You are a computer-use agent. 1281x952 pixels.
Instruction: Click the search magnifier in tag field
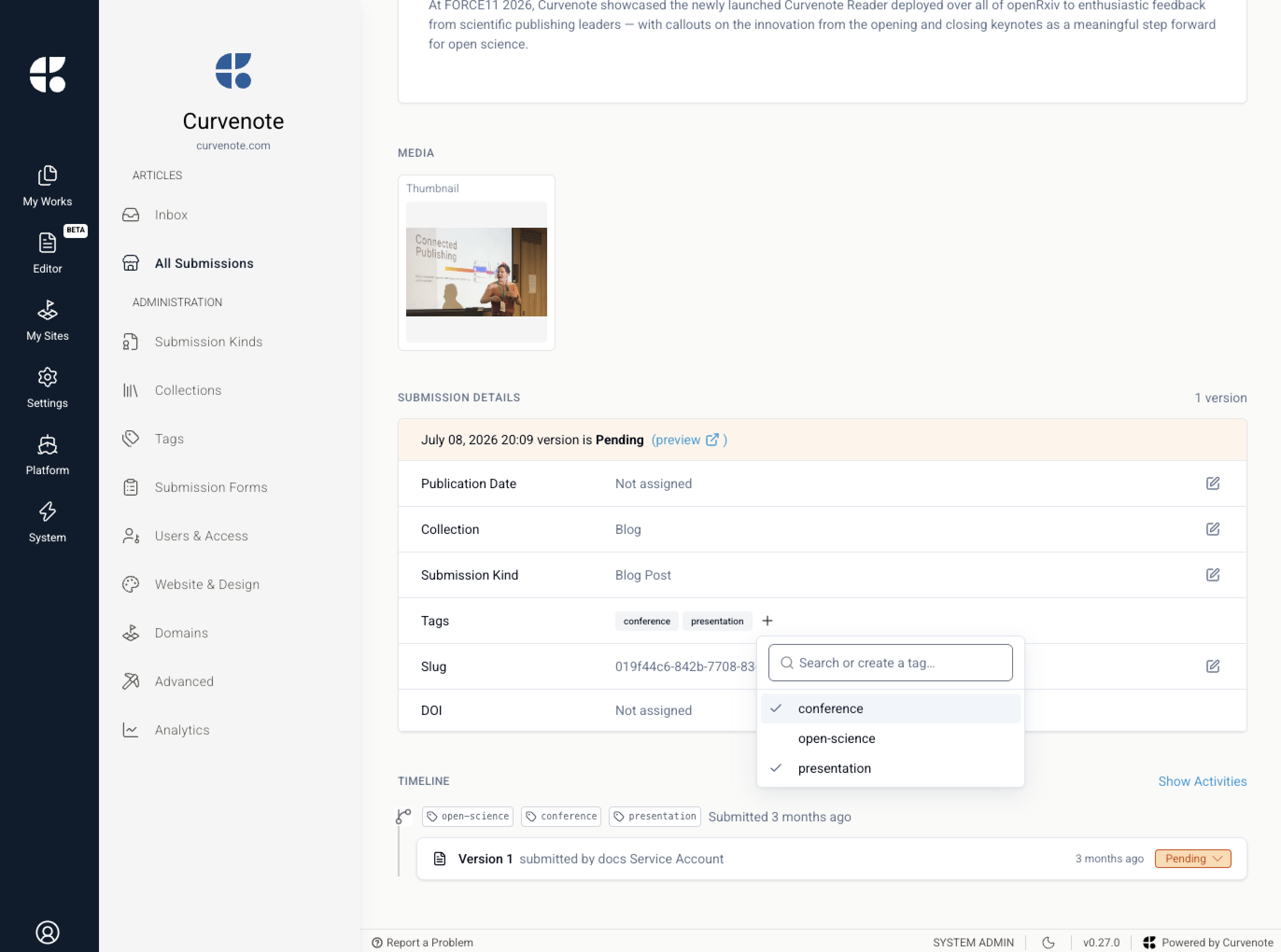786,663
